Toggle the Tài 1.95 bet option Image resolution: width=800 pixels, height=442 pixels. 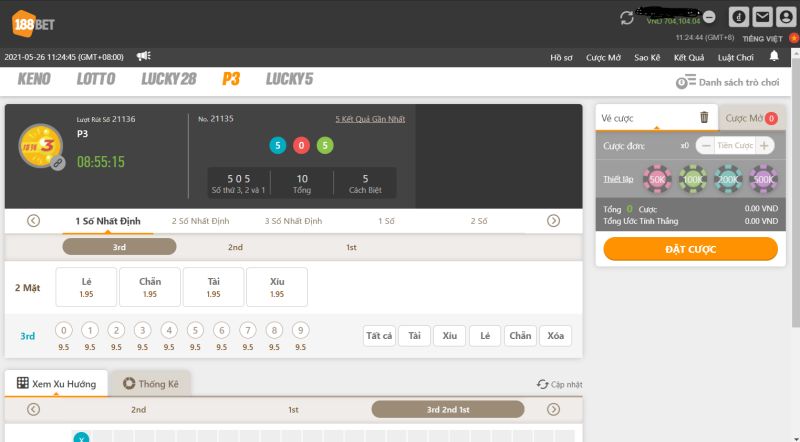click(213, 287)
